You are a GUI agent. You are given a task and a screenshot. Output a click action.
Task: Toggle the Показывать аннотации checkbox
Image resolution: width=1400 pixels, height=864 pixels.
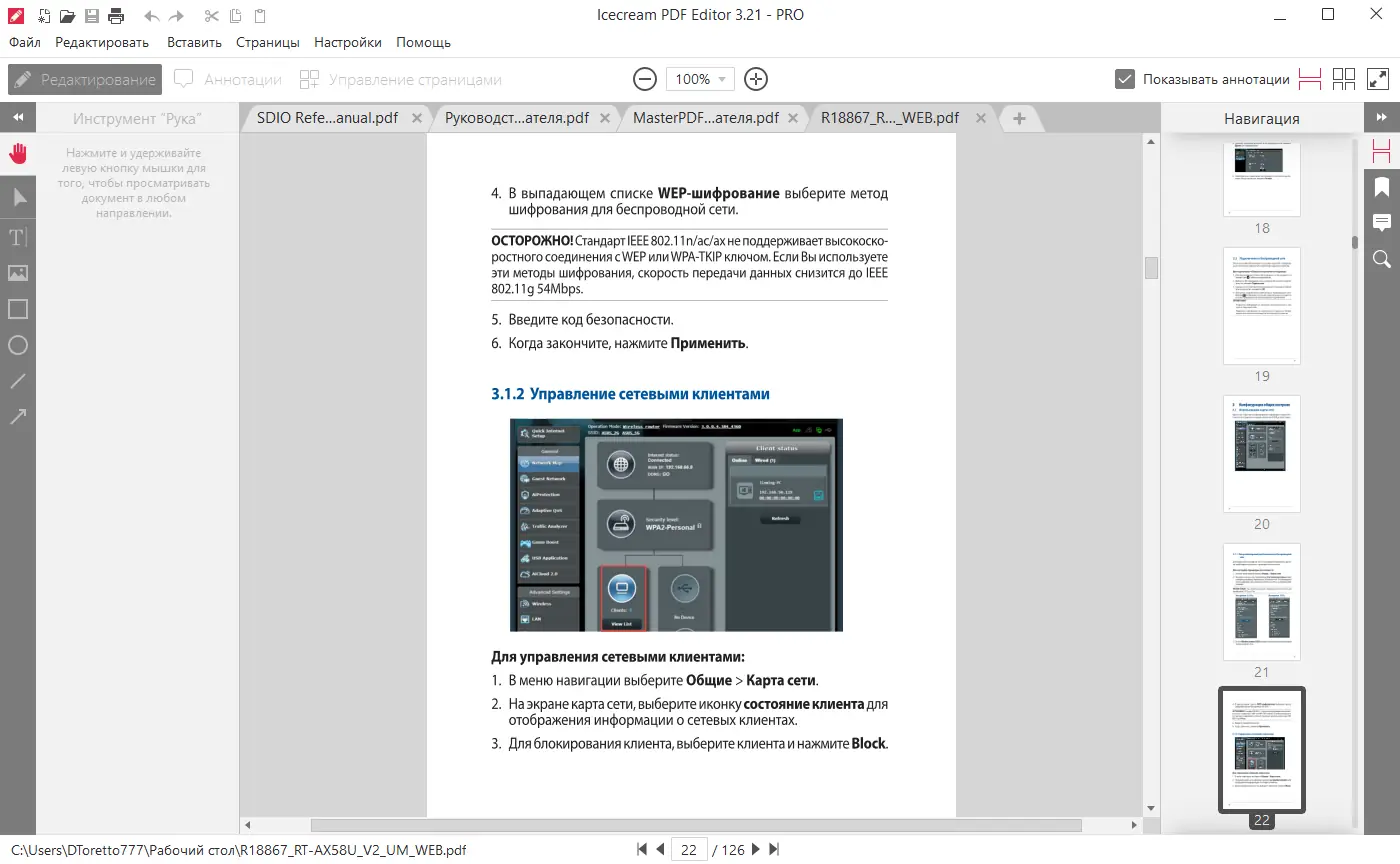pyautogui.click(x=1125, y=78)
